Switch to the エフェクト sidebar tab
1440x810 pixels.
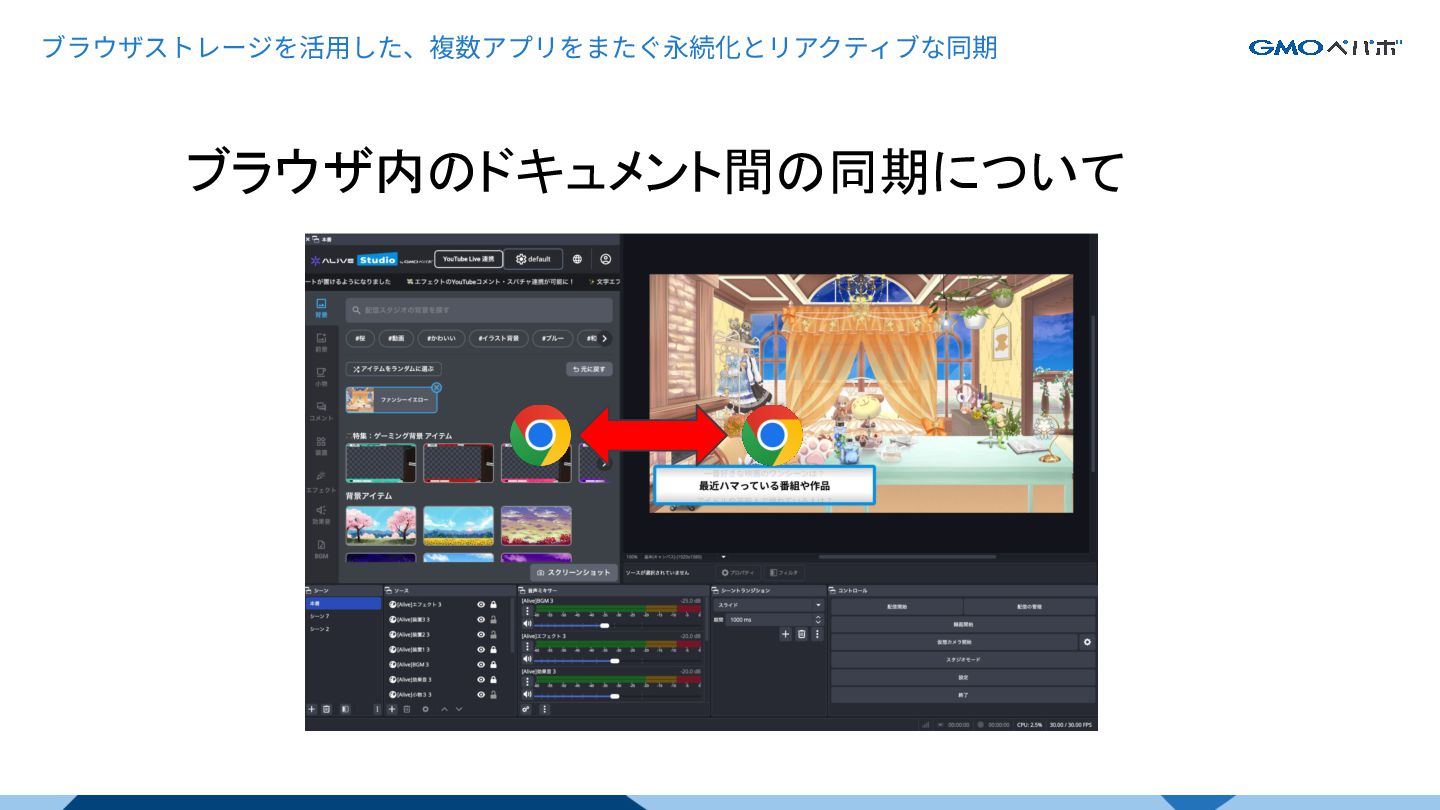[321, 481]
